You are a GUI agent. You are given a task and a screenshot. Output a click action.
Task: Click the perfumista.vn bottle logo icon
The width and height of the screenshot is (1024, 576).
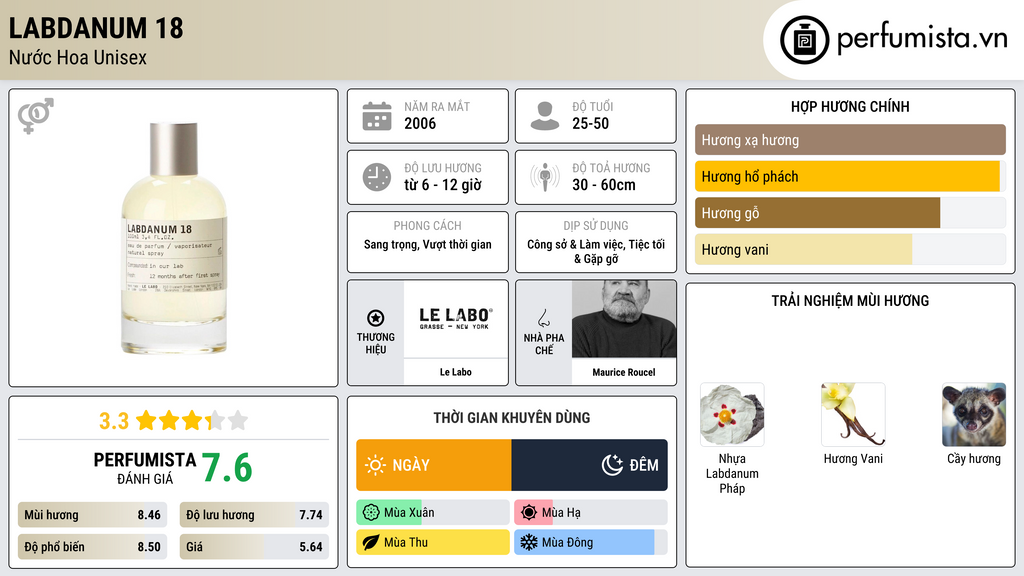[804, 40]
